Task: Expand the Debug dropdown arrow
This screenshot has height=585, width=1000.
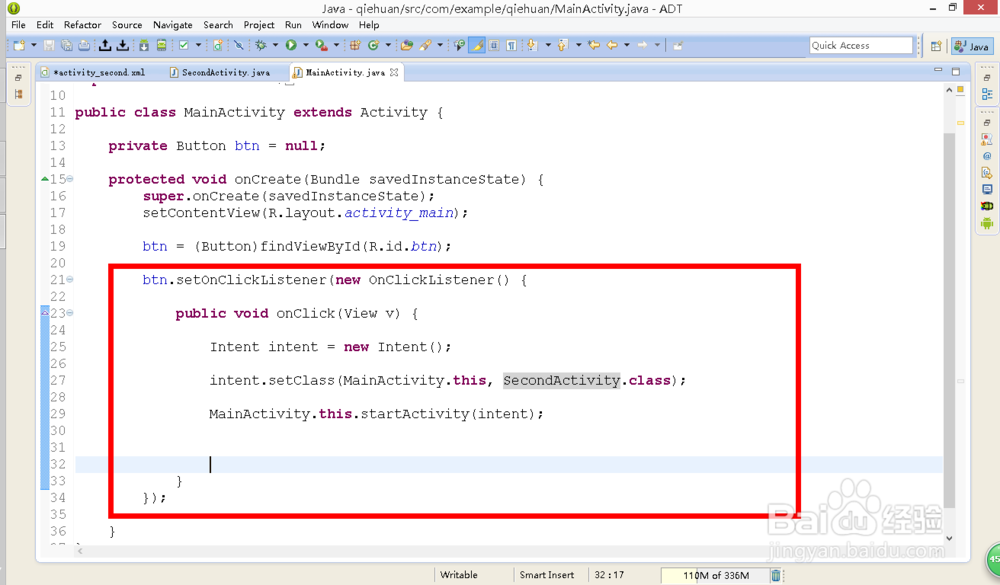Action: [276, 45]
